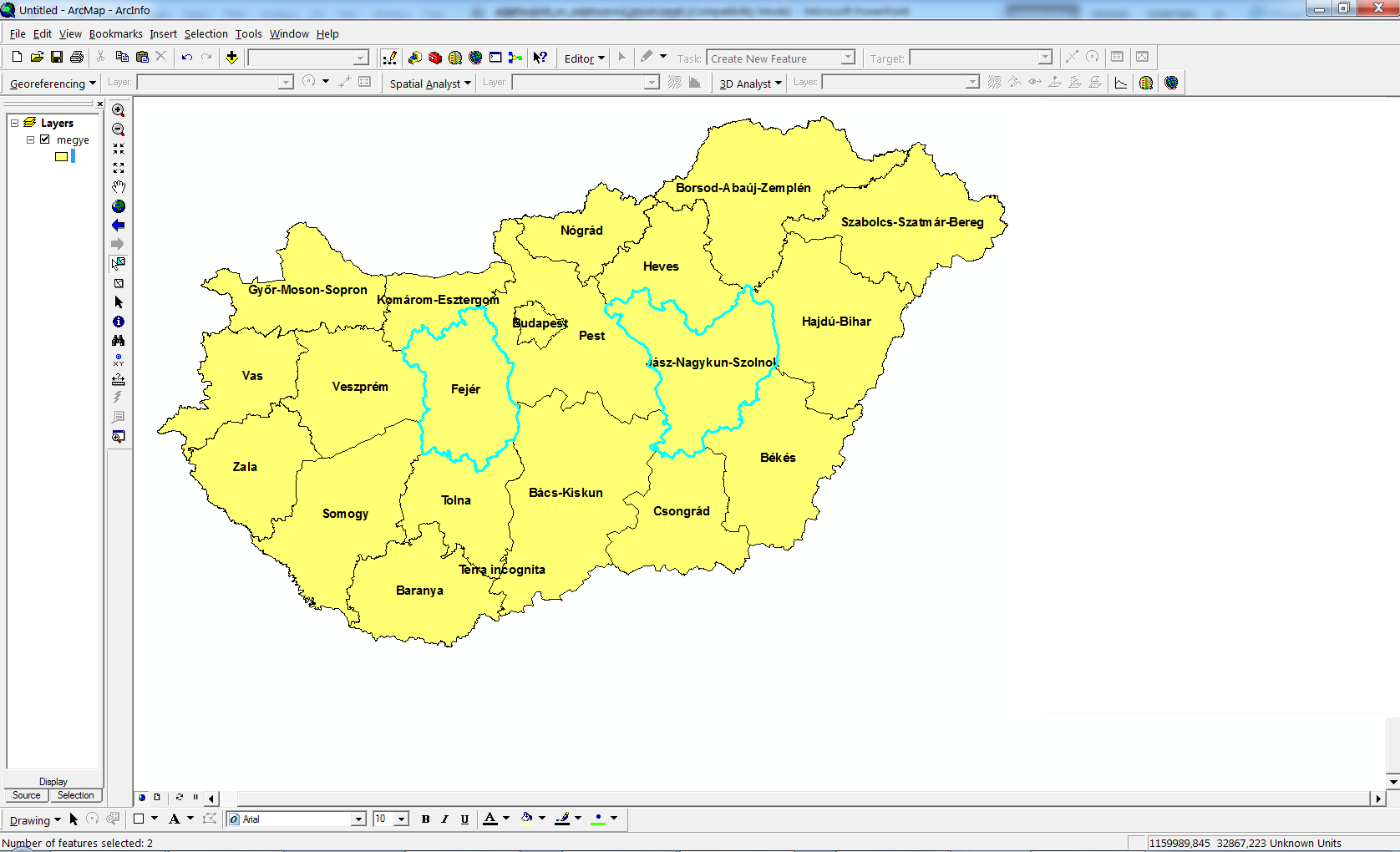Open the View menu
This screenshot has height=852, width=1400.
pos(70,33)
